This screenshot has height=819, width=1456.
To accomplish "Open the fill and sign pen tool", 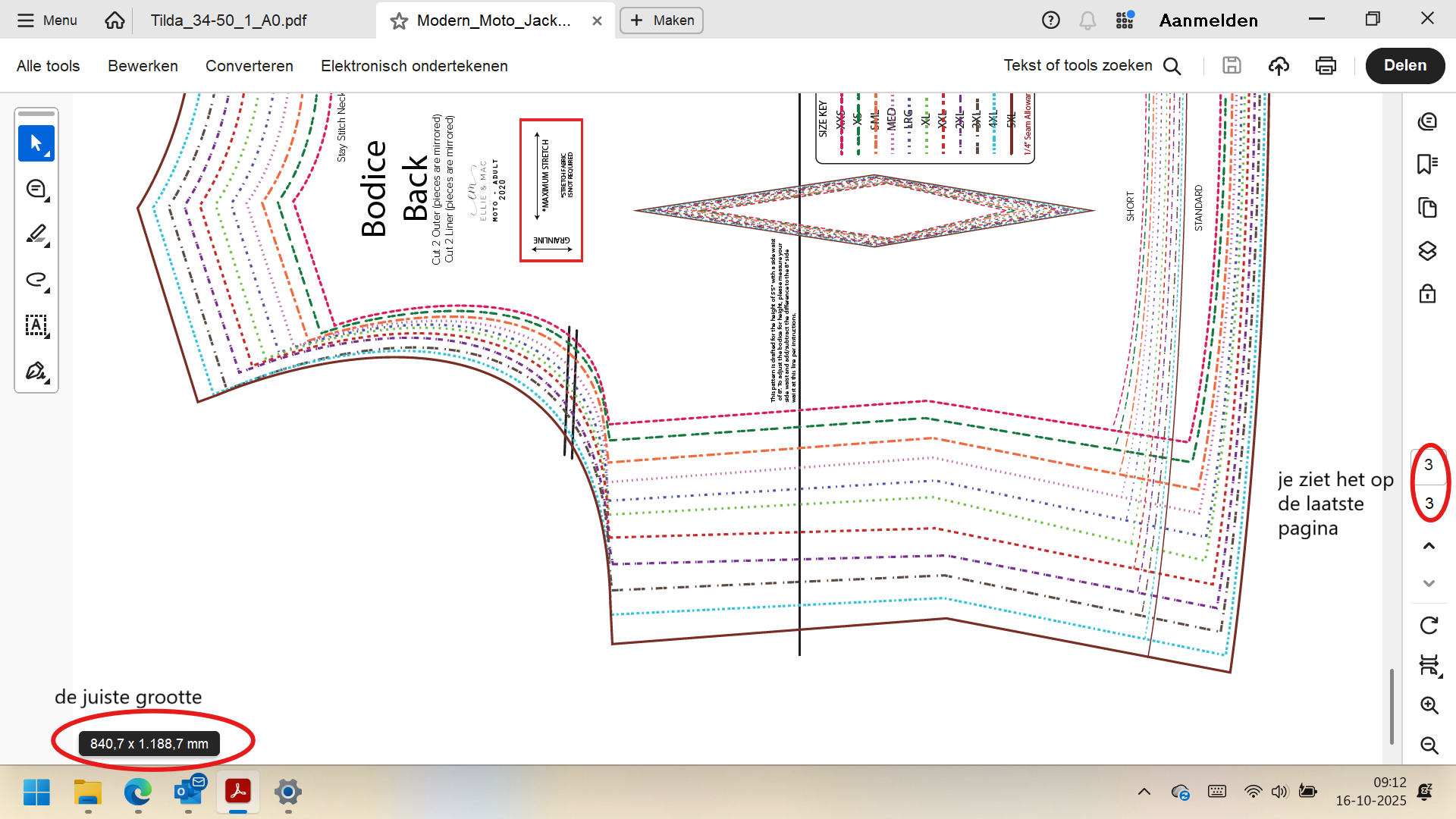I will pos(36,371).
